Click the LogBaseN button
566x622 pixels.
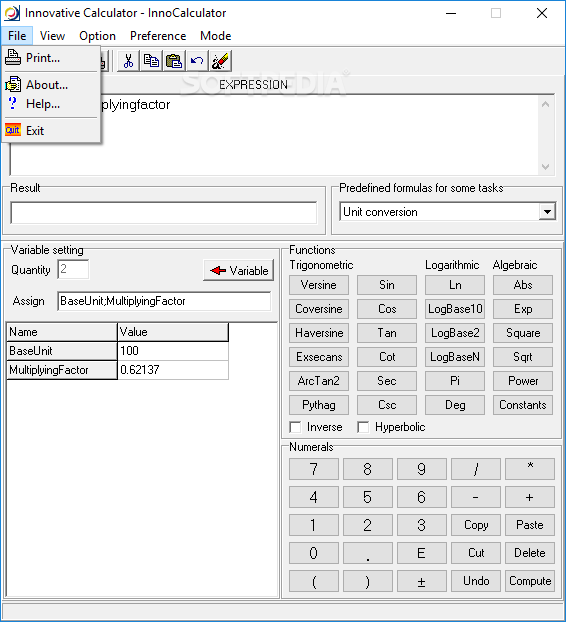point(455,357)
